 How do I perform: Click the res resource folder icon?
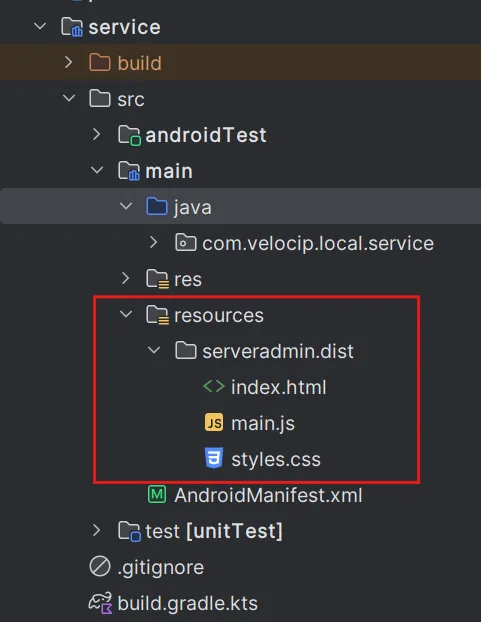tap(157, 279)
